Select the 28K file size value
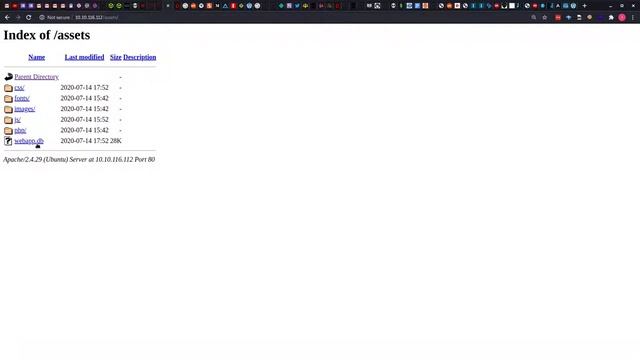 coord(116,141)
